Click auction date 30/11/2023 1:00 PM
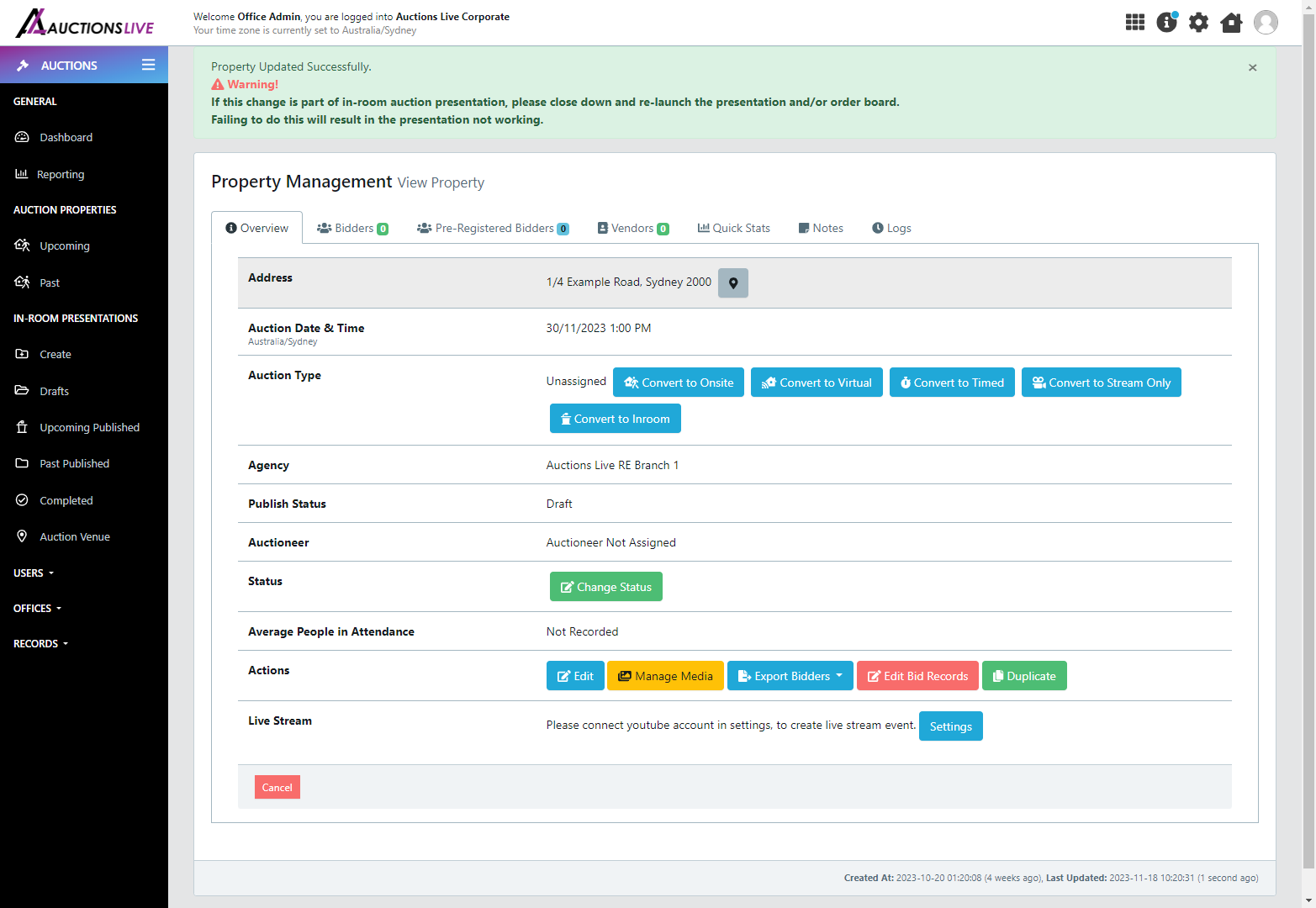This screenshot has width=1316, height=908. point(599,328)
